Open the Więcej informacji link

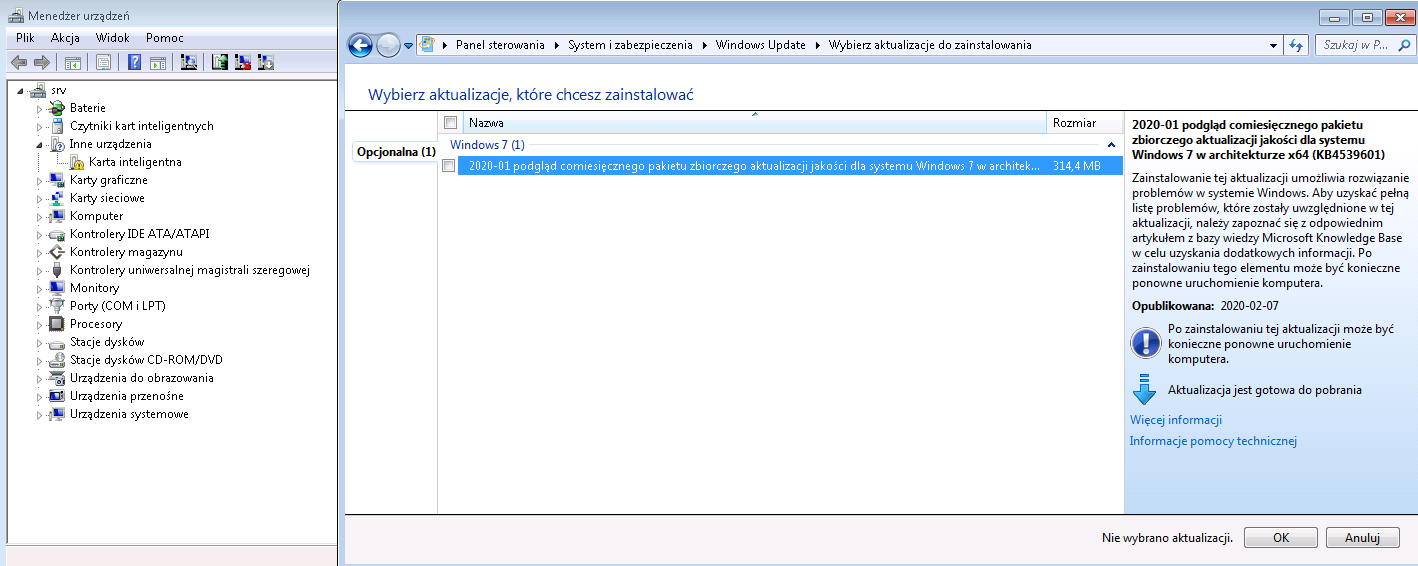tap(1176, 420)
